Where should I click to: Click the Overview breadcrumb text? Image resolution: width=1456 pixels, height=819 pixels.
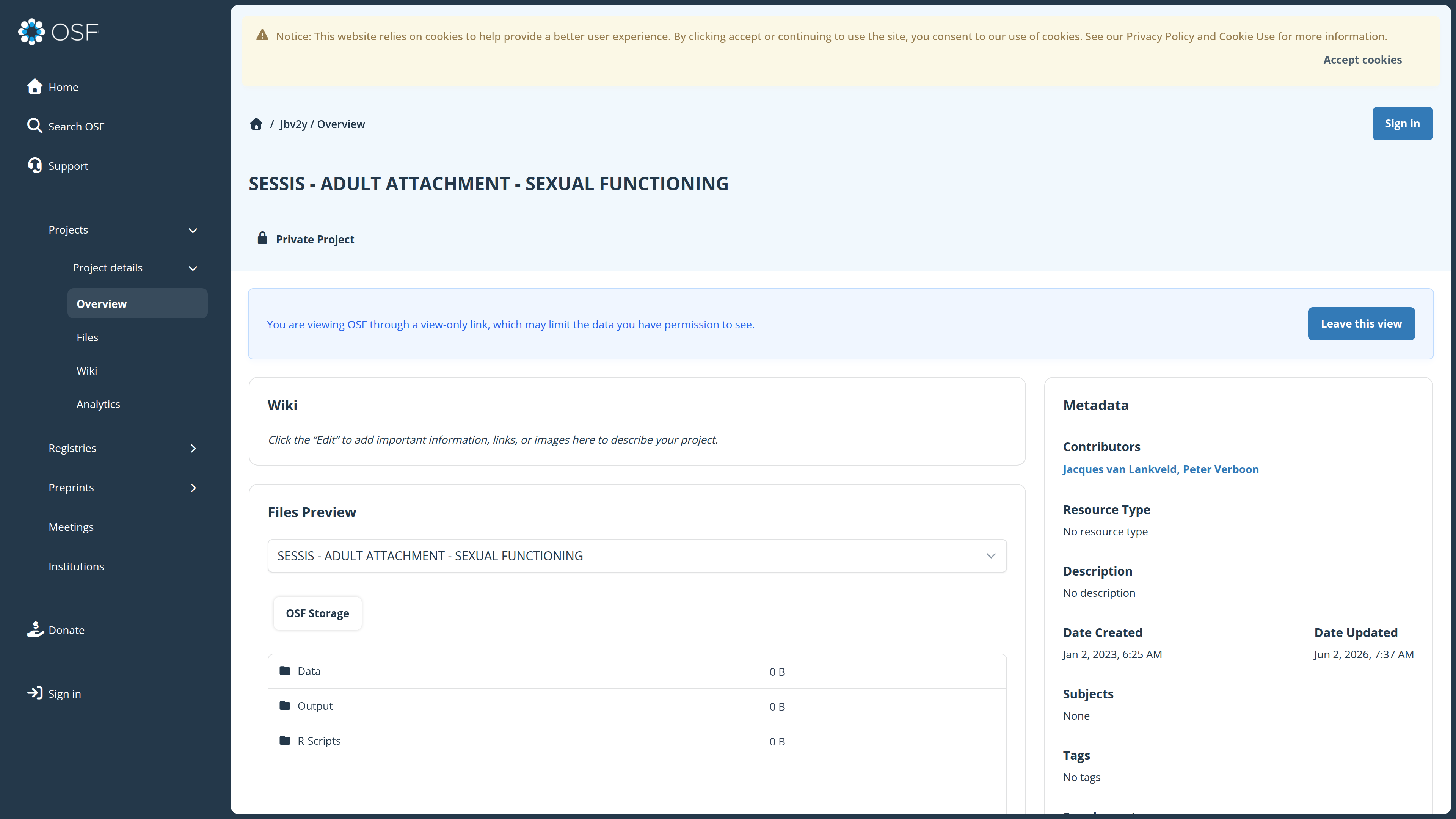pyautogui.click(x=341, y=124)
